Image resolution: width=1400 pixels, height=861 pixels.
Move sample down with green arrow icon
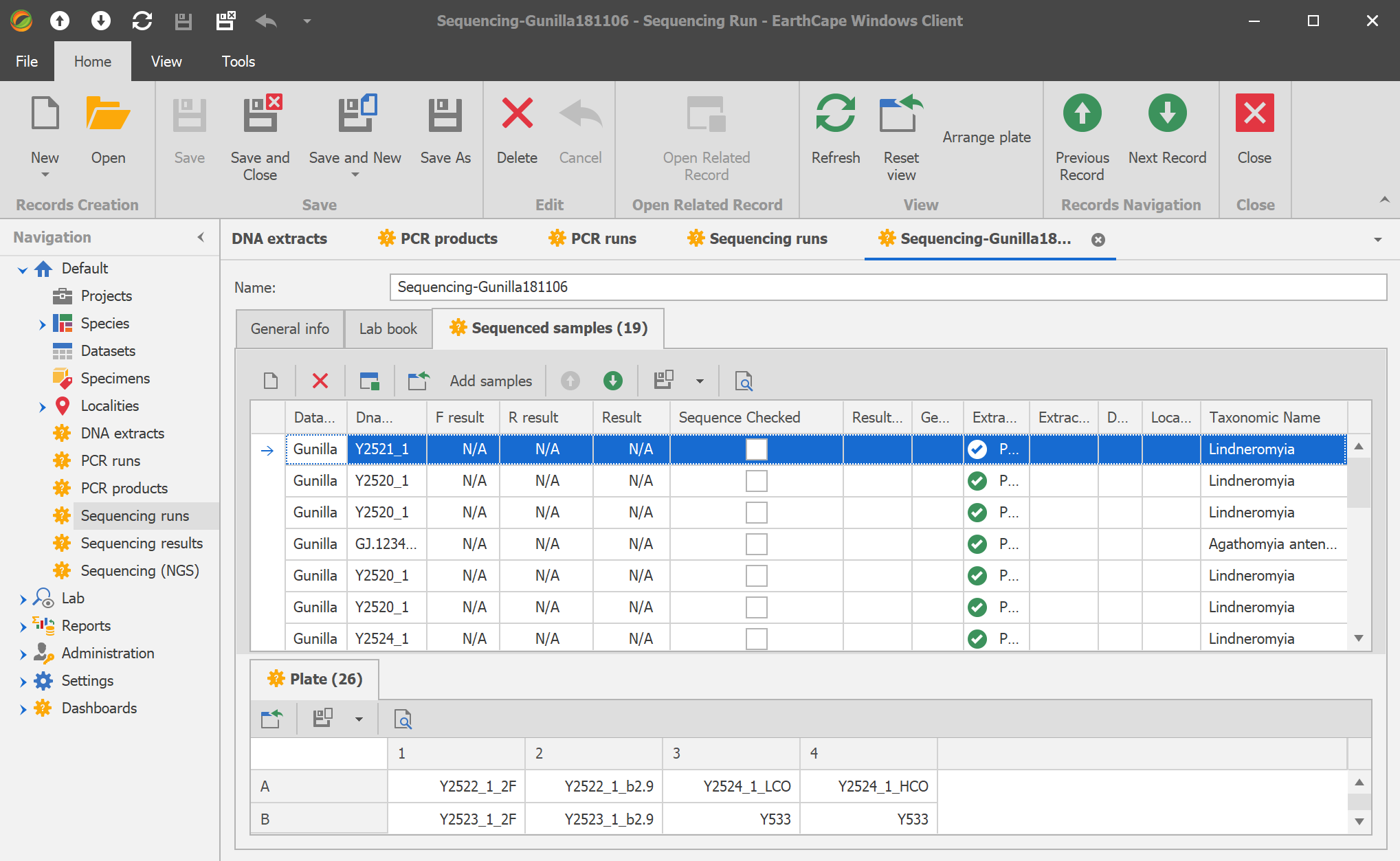(613, 381)
